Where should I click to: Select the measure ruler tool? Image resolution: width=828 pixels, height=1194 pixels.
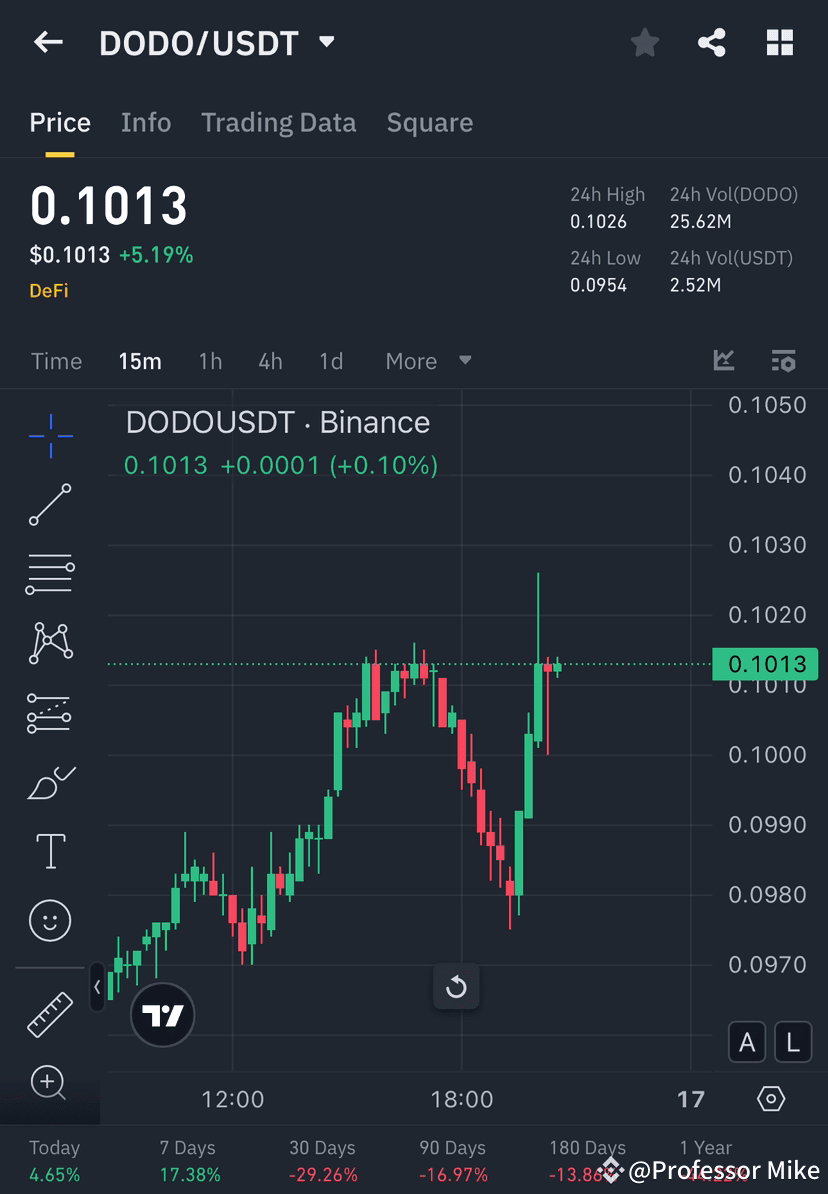(50, 1013)
